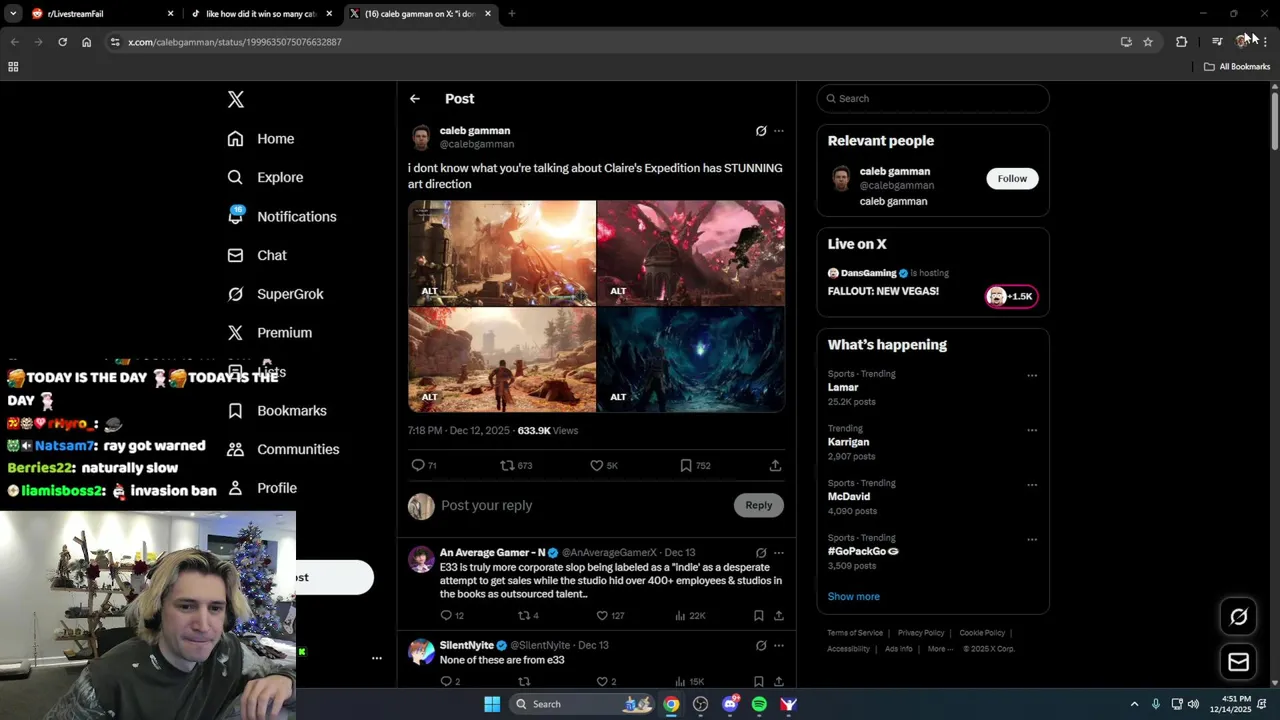Image resolution: width=1280 pixels, height=720 pixels.
Task: Click the browser home button
Action: tap(86, 42)
